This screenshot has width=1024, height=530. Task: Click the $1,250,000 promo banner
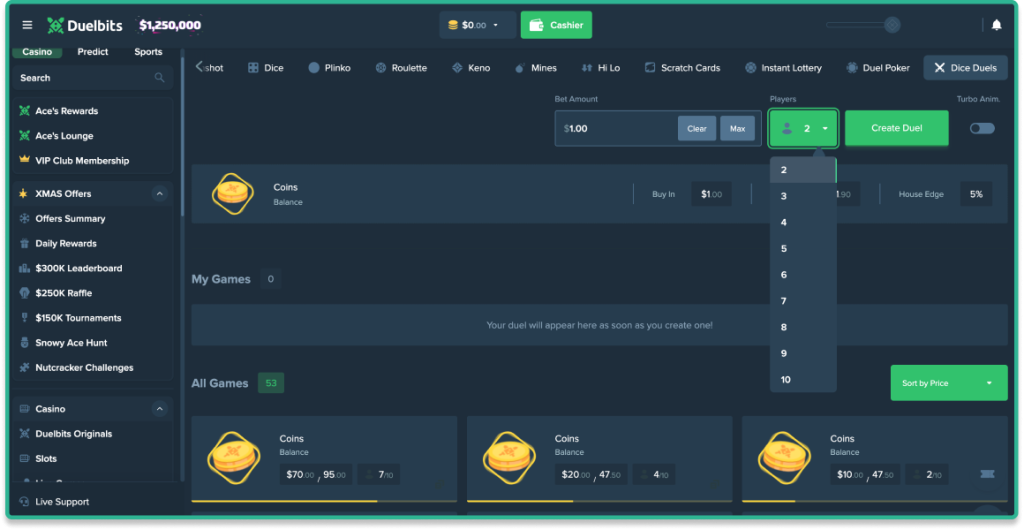point(170,25)
